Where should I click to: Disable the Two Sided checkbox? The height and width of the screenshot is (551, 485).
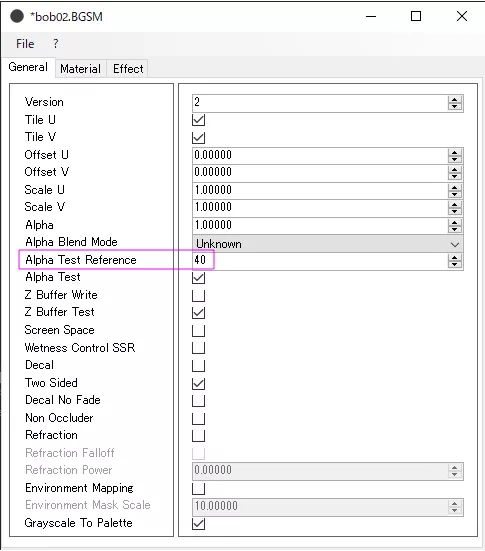(x=199, y=383)
